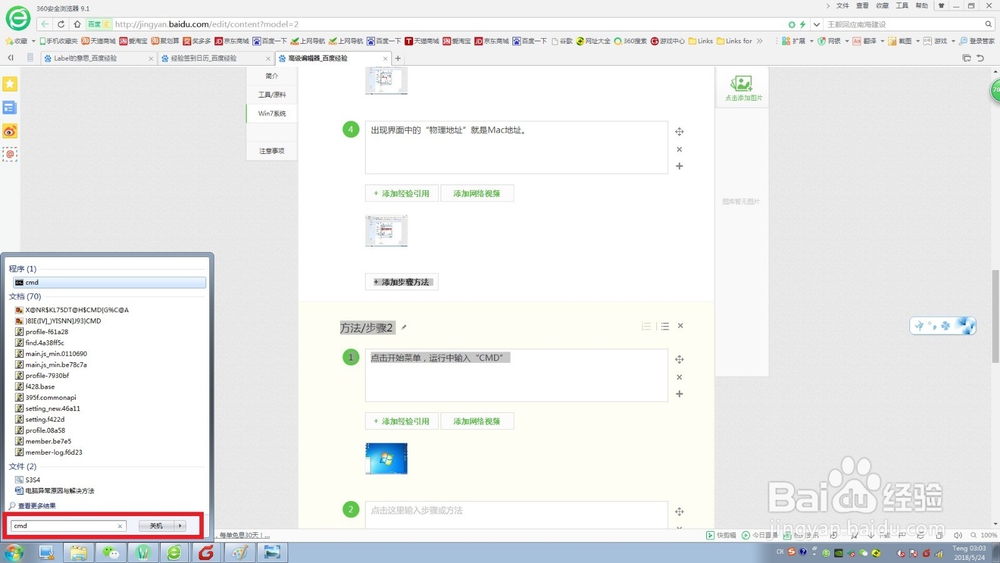Add a step after CMD step 1
This screenshot has height=563, width=1000.
[679, 393]
